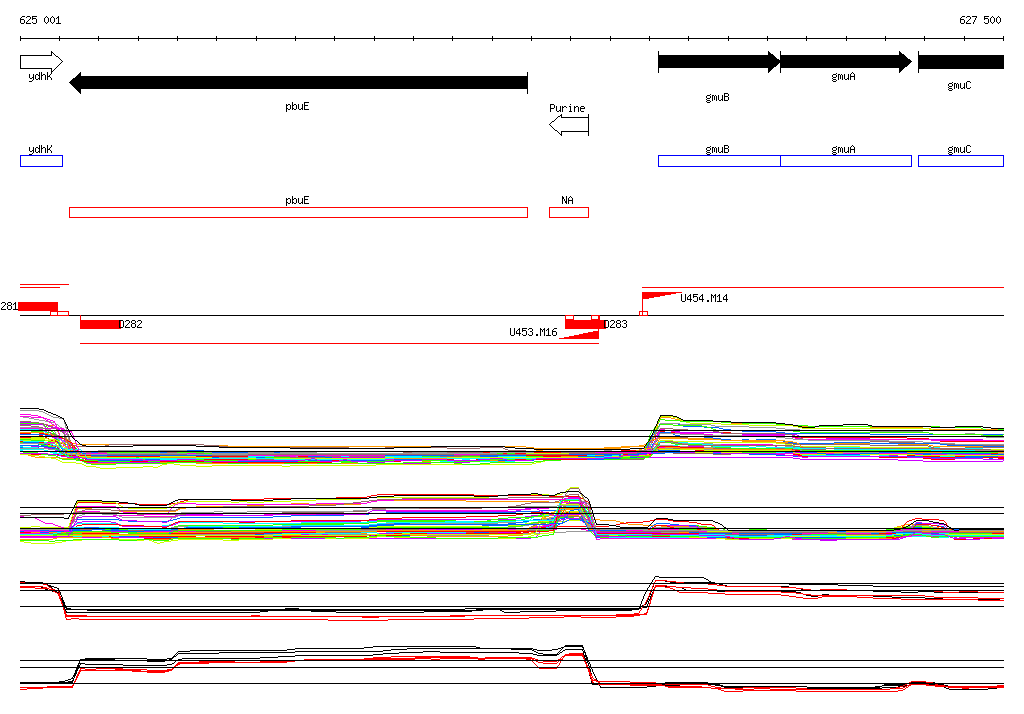Click the 281 red terminator block

pyautogui.click(x=39, y=306)
